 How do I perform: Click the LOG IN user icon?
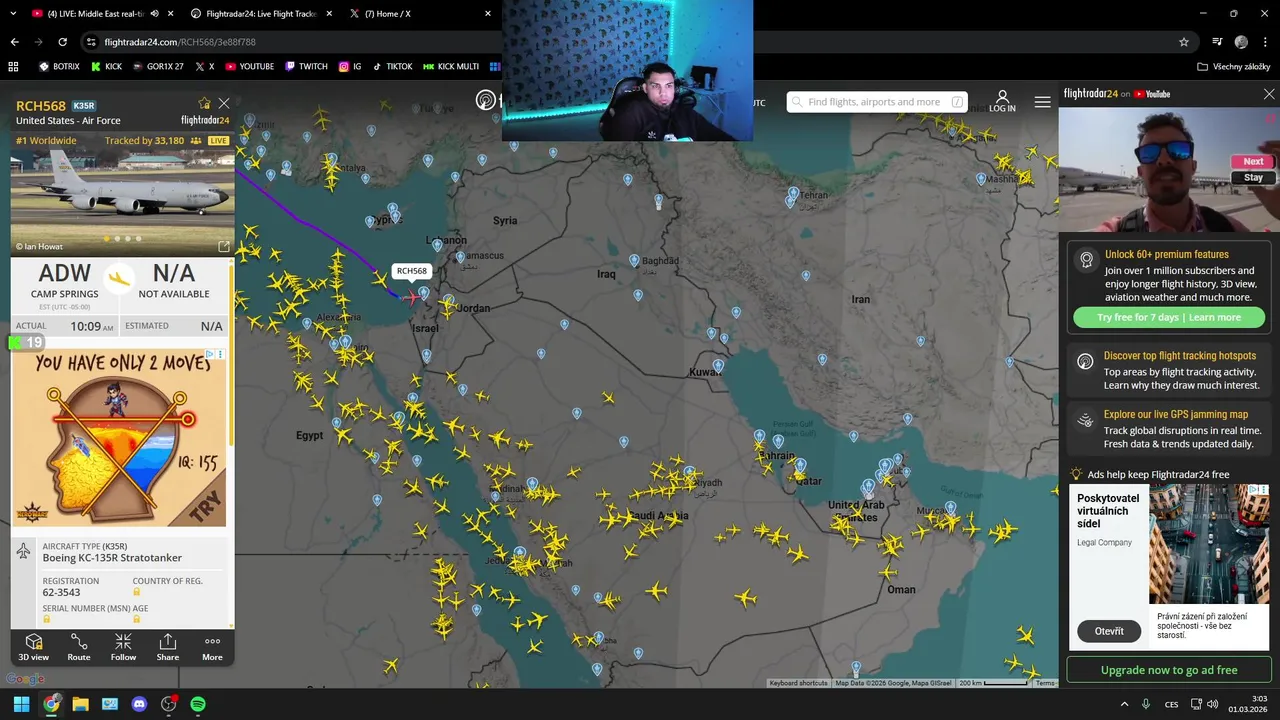coord(1002,101)
